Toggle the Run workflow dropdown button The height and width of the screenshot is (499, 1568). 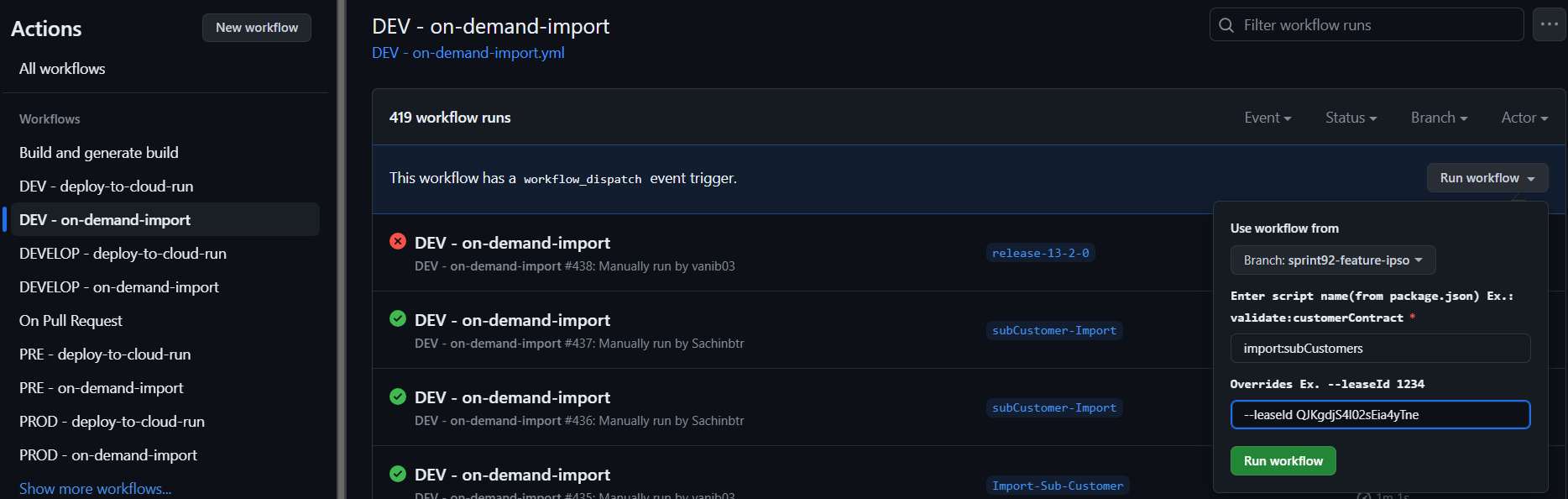point(1487,178)
